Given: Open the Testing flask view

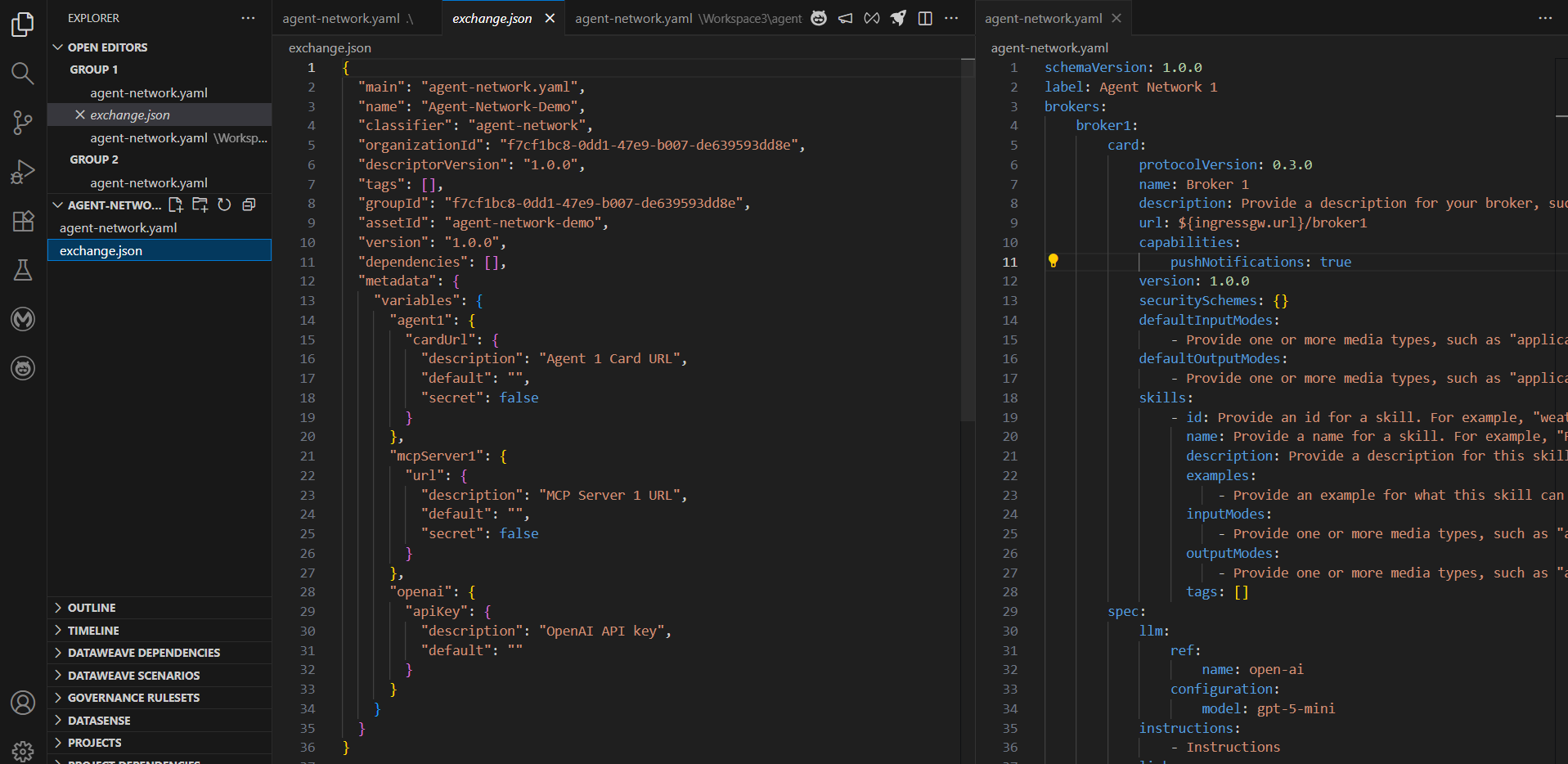Looking at the screenshot, I should [23, 270].
